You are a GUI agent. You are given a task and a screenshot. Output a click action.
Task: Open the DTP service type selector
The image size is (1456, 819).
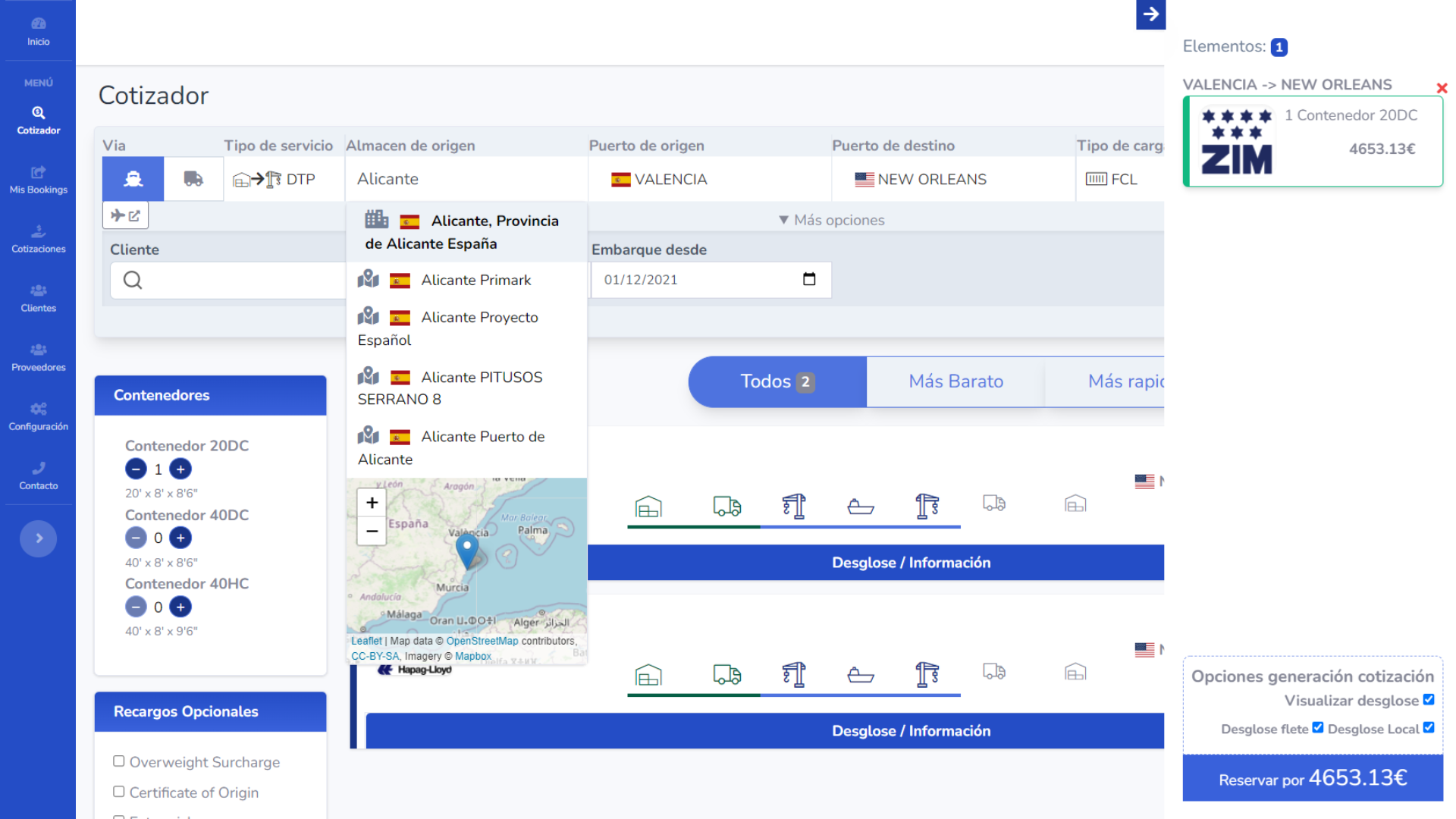(284, 179)
